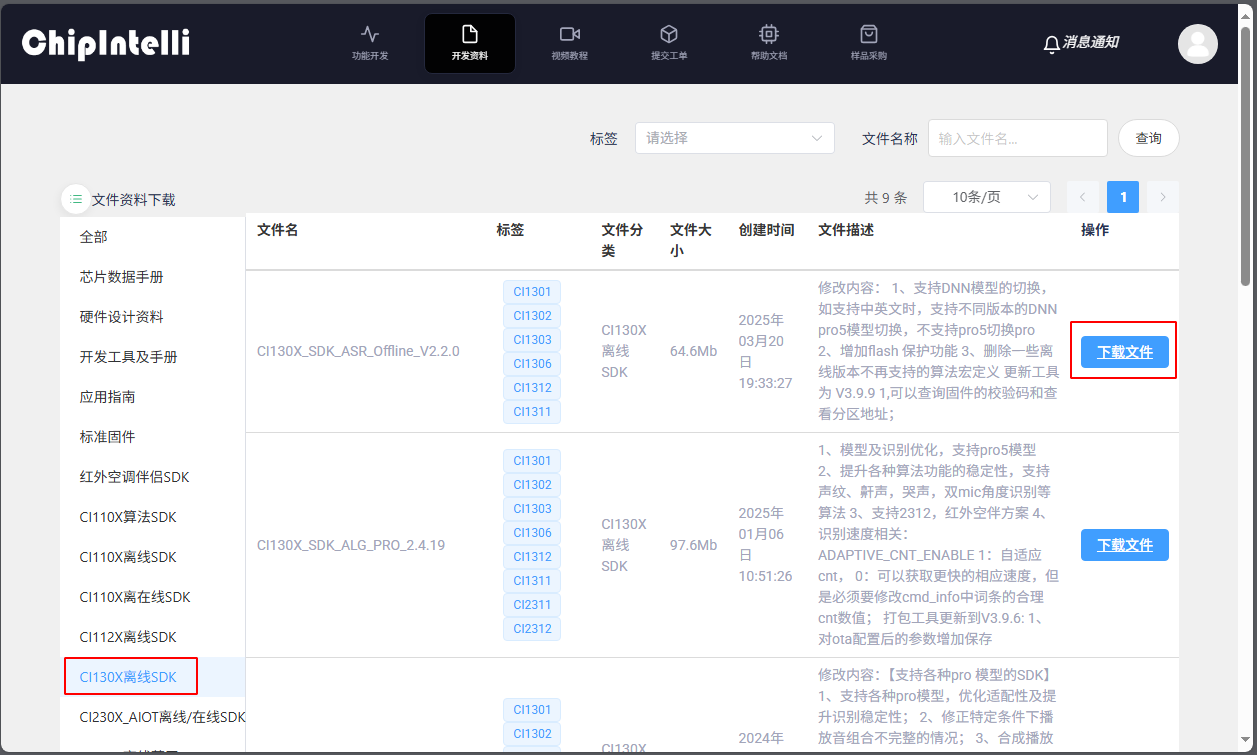Viewport: 1257px width, 755px height.
Task: Select CI112X离线SDK category
Action: (152, 637)
